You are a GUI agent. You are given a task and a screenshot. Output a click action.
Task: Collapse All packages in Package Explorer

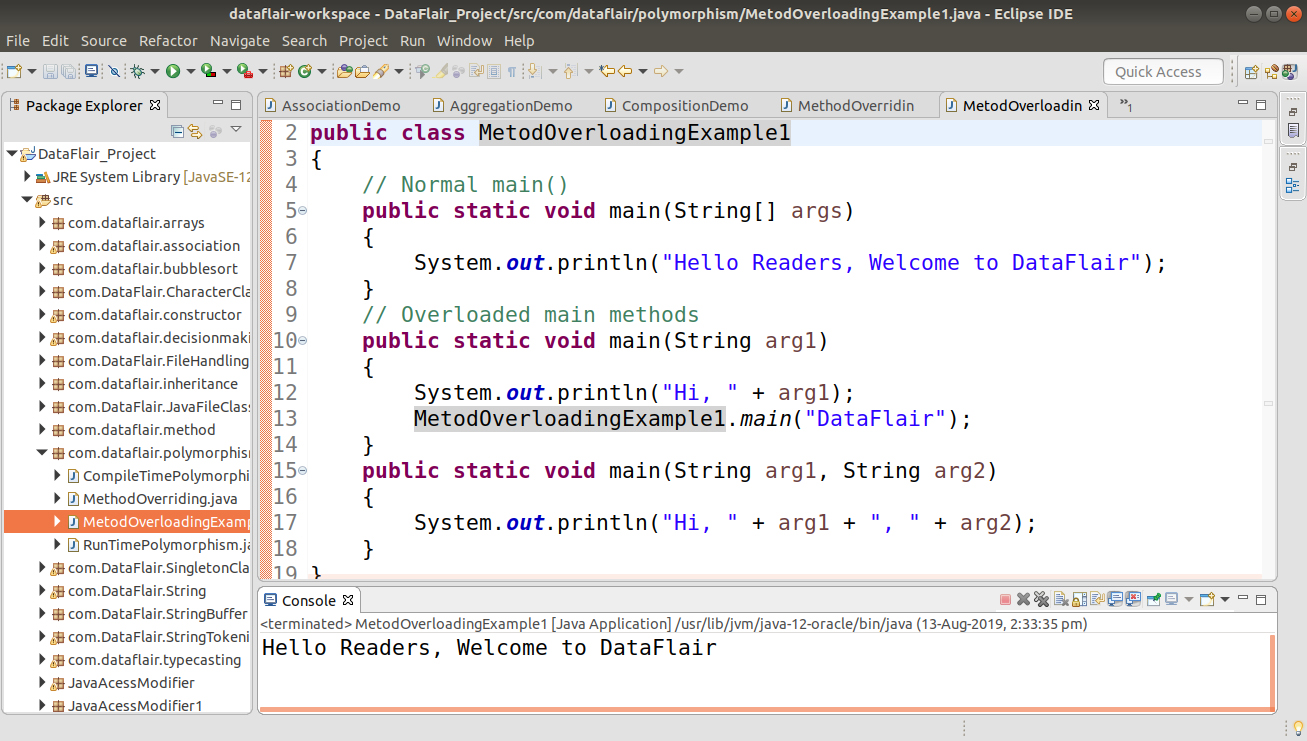point(177,131)
